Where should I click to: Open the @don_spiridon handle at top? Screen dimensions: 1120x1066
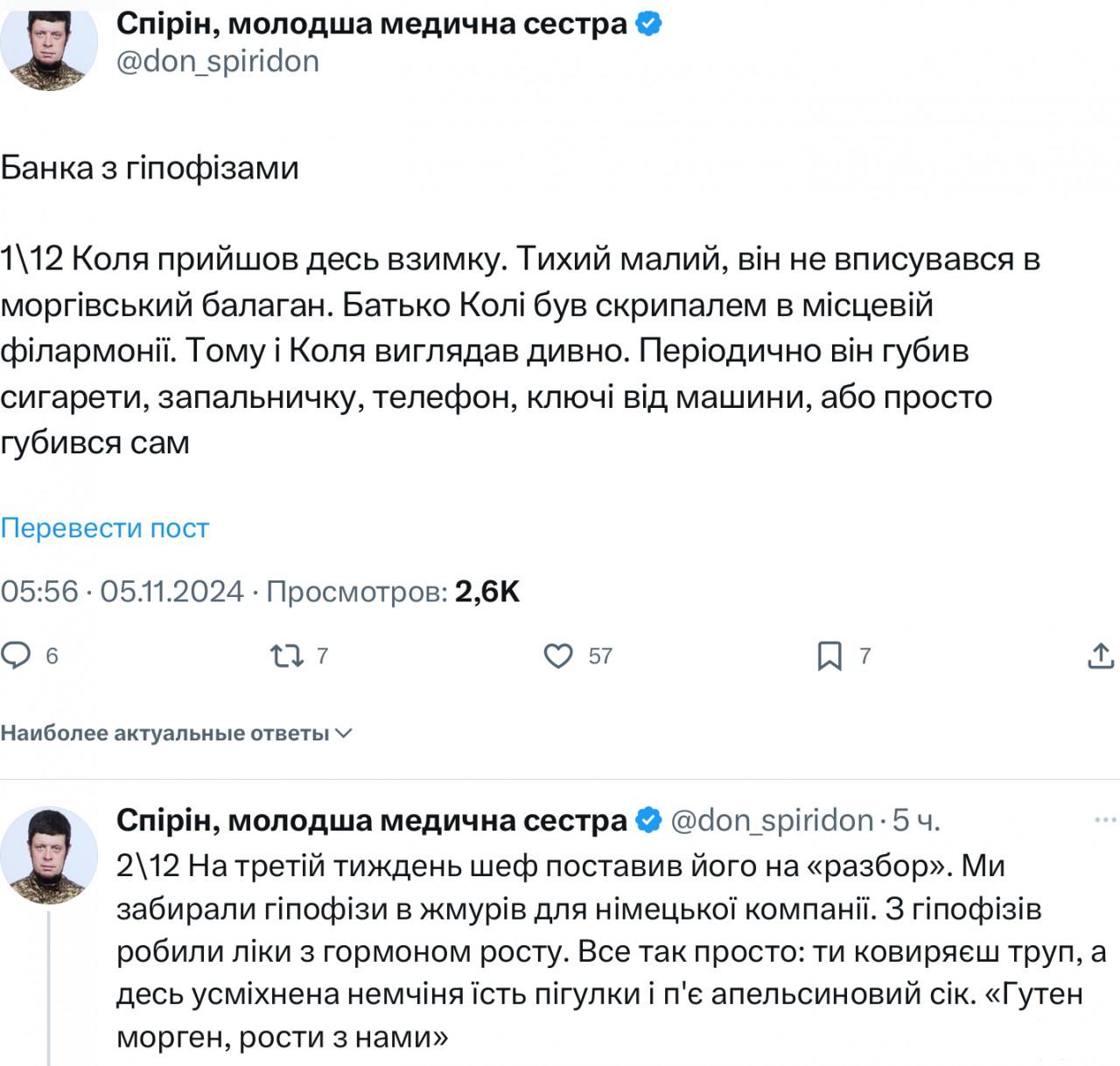217,61
